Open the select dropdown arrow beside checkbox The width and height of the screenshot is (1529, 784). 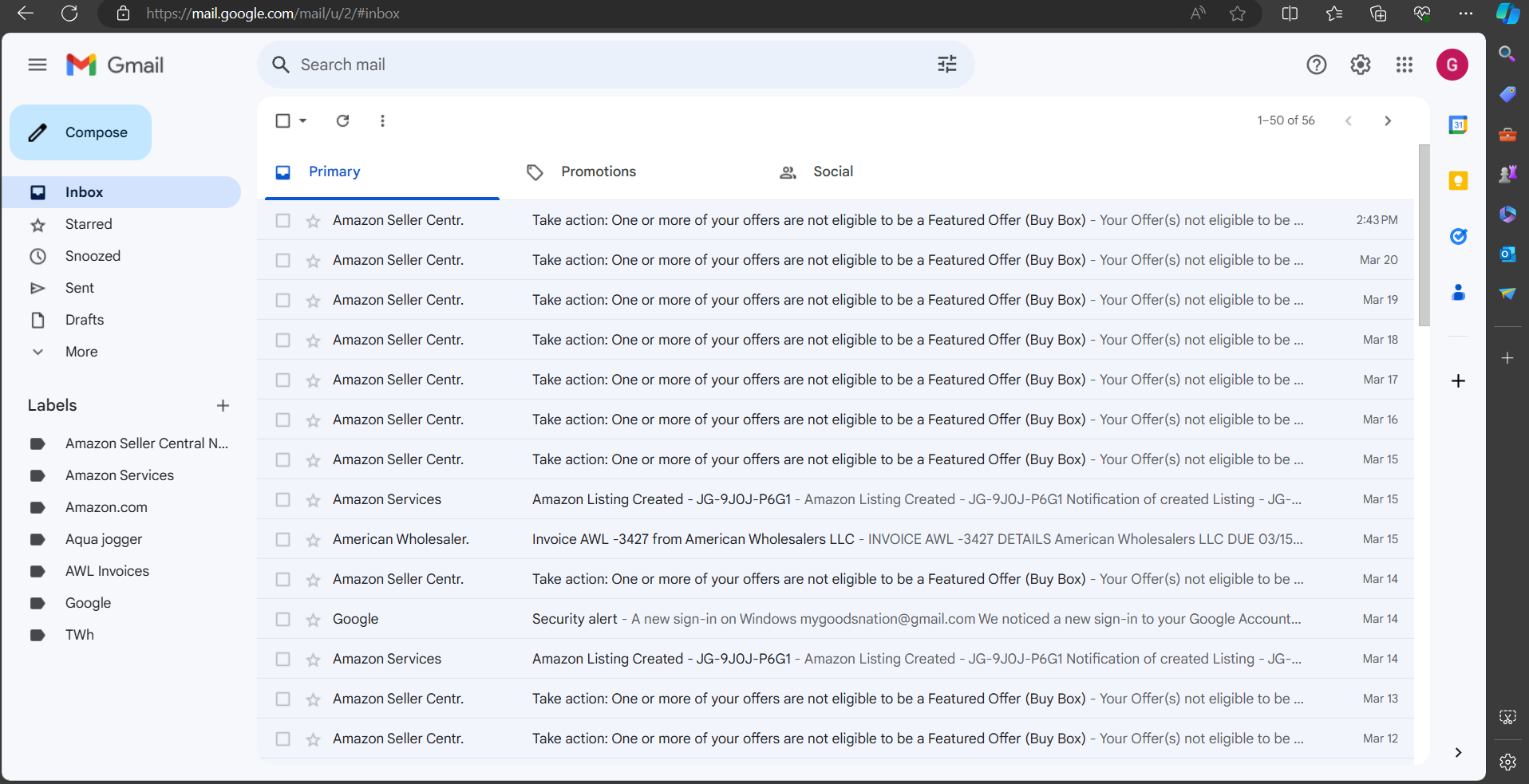[303, 120]
